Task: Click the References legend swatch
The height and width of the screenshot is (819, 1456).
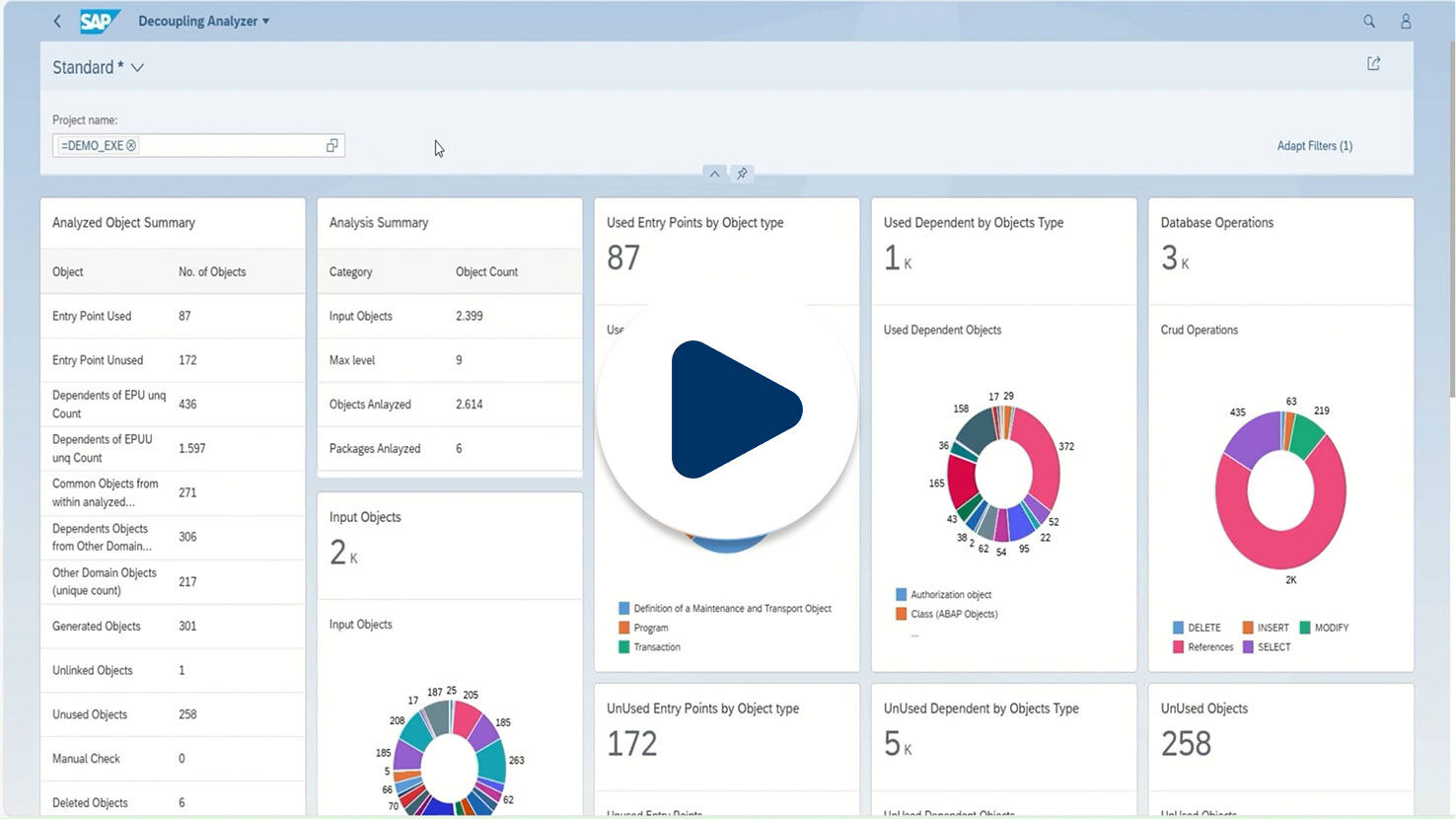Action: point(1179,647)
